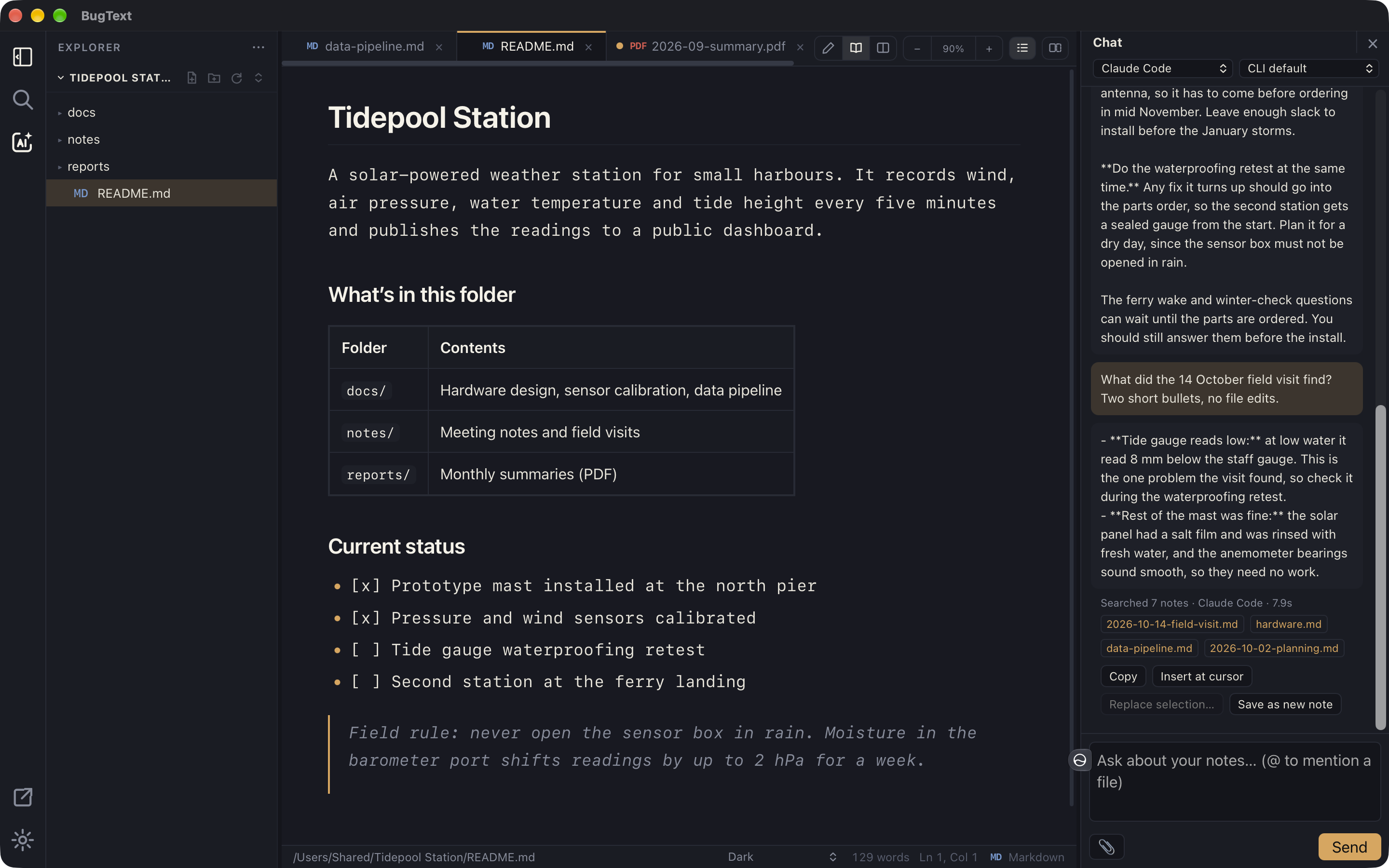This screenshot has width=1389, height=868.
Task: Select README.md in the explorer
Action: [x=161, y=193]
